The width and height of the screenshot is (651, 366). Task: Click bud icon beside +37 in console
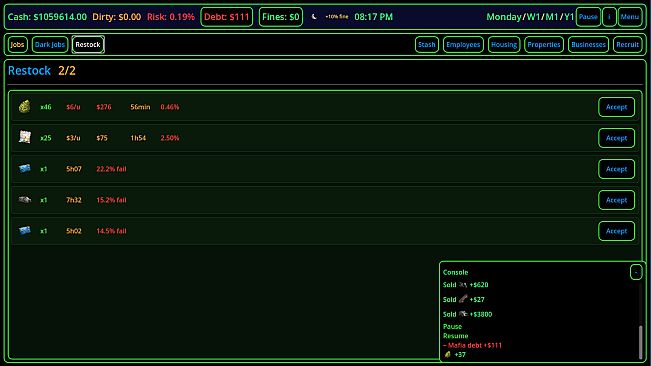pyautogui.click(x=448, y=354)
